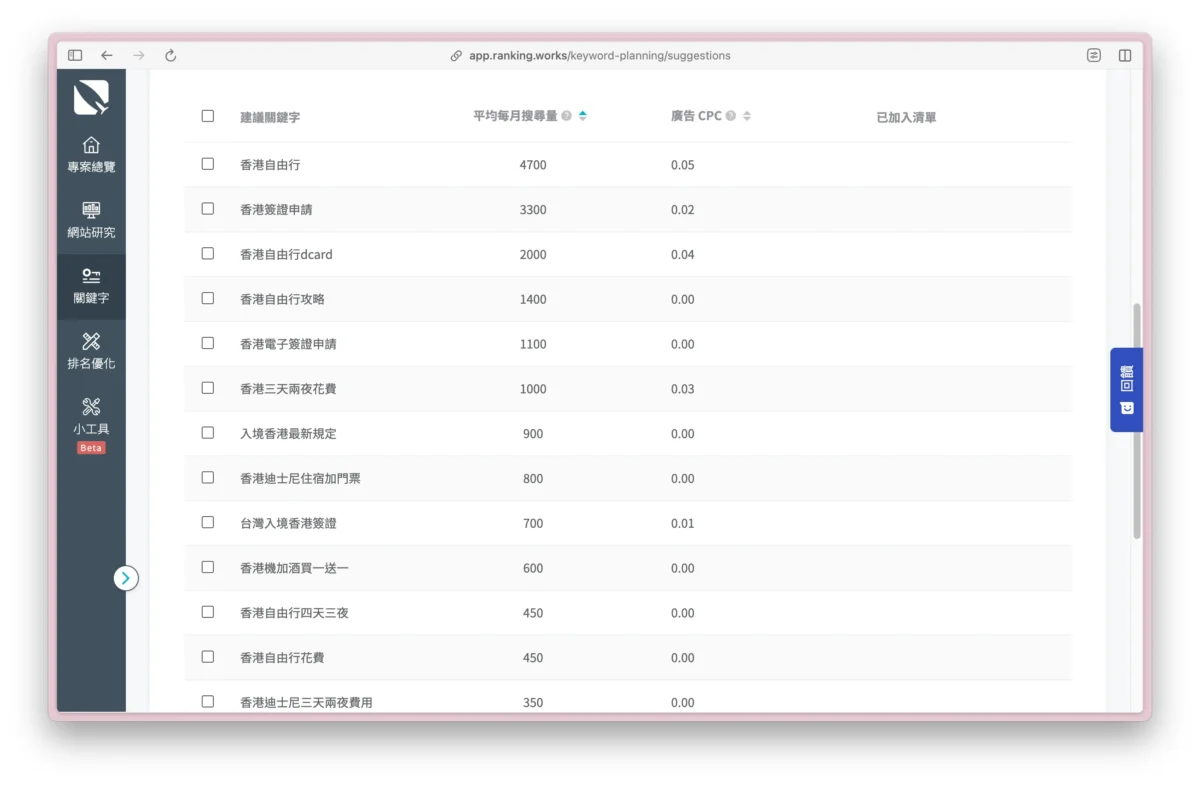Click the split view icon in browser toolbar

pos(1125,56)
